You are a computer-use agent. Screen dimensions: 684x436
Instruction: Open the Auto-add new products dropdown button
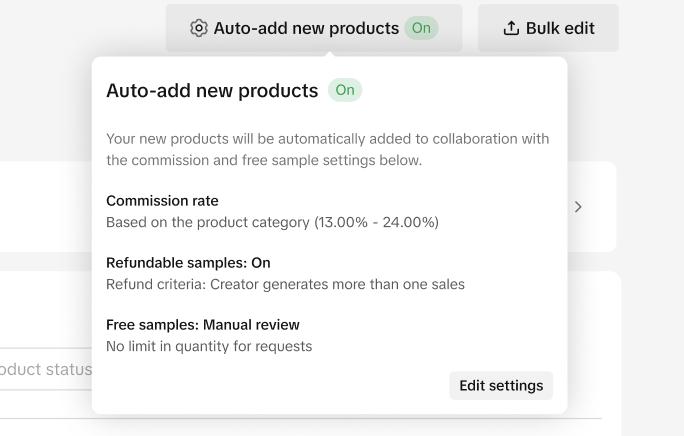[305, 28]
